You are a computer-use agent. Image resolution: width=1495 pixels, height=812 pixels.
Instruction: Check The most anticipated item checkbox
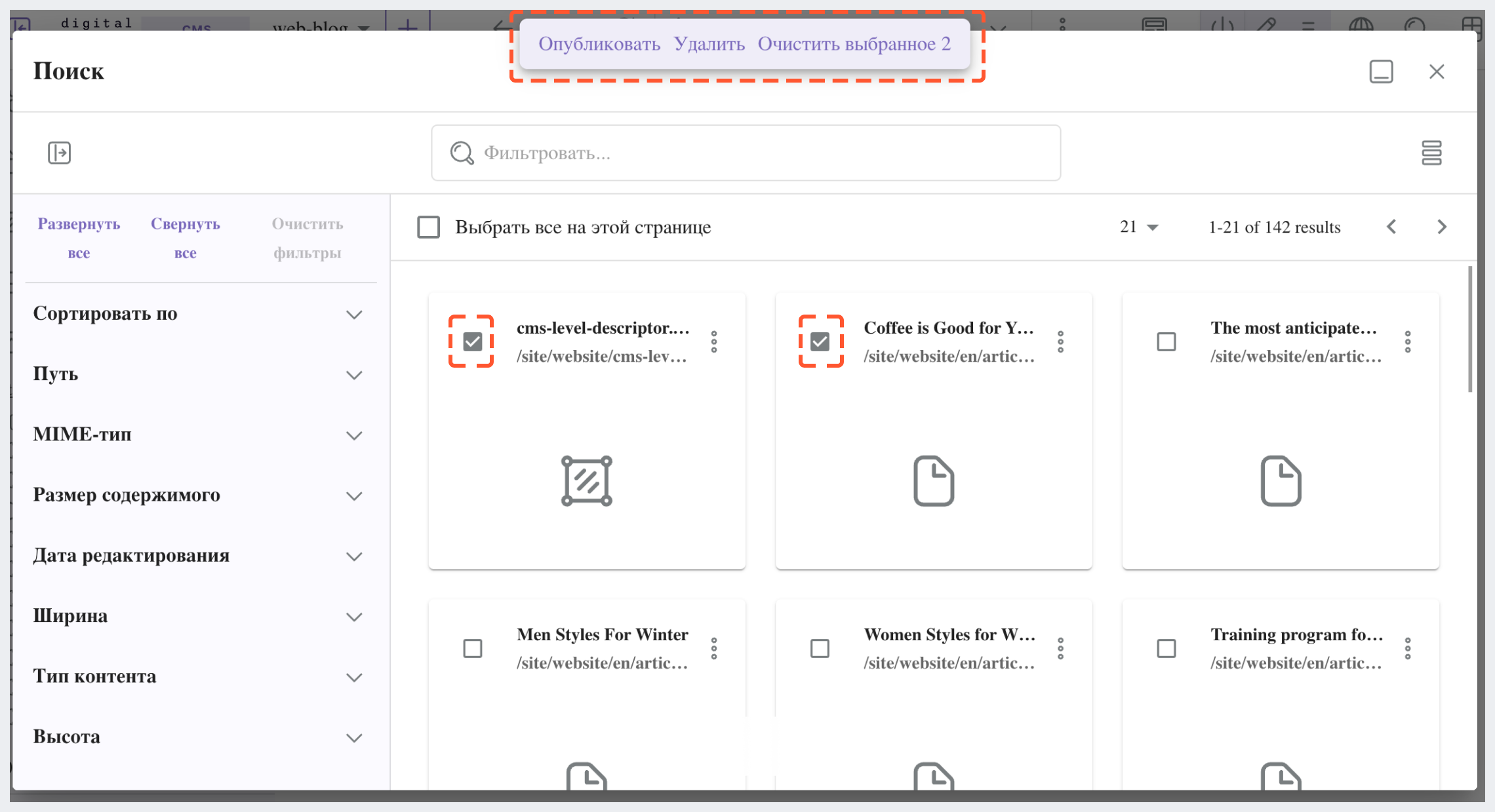tap(1166, 341)
